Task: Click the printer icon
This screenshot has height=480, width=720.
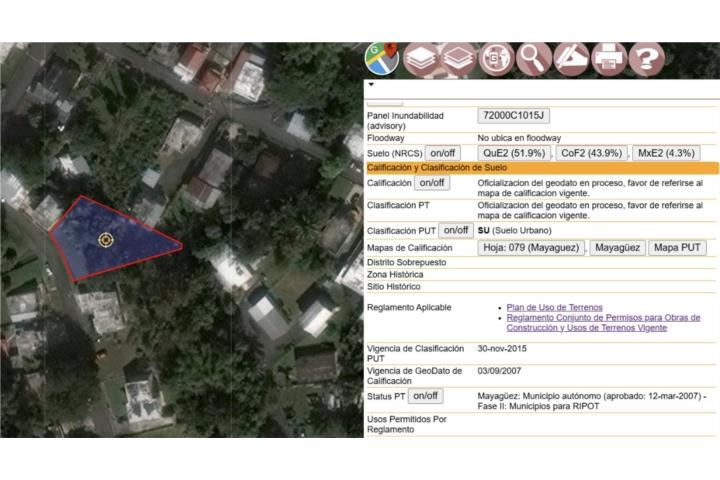Action: (x=609, y=59)
